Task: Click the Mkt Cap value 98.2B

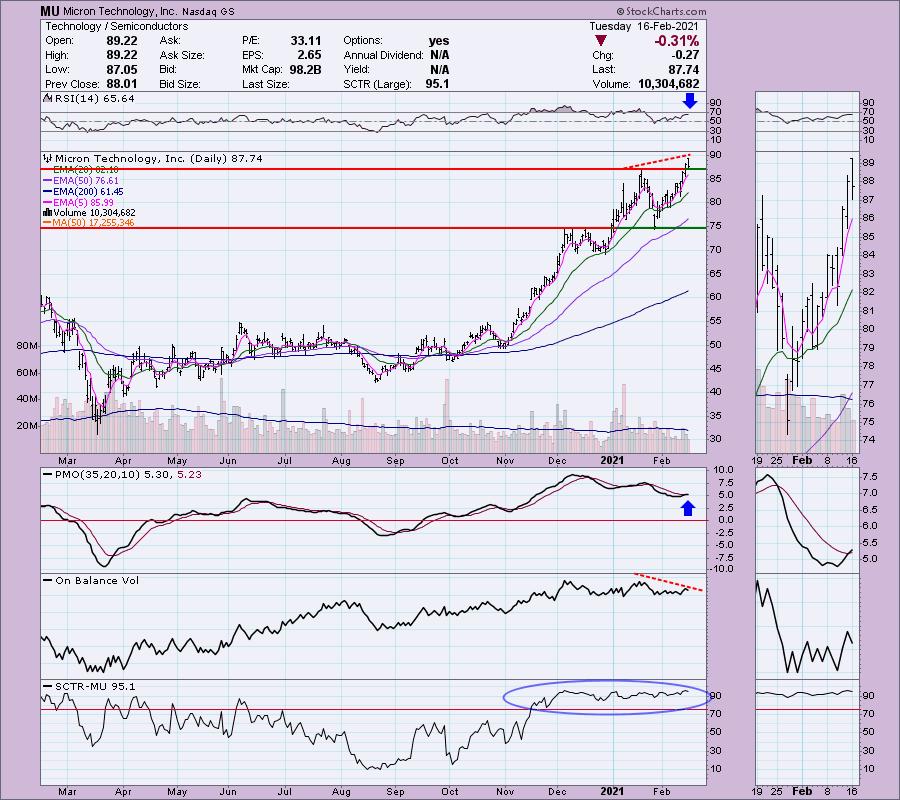Action: [305, 69]
